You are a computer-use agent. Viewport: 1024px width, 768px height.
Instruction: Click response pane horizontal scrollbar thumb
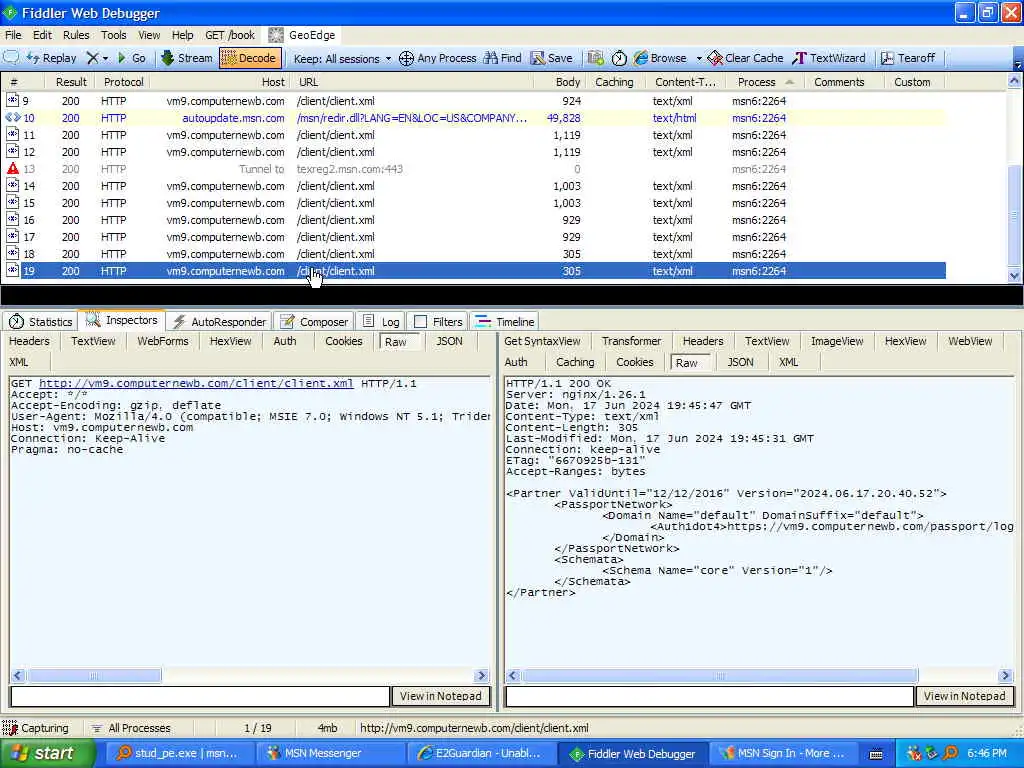[720, 675]
